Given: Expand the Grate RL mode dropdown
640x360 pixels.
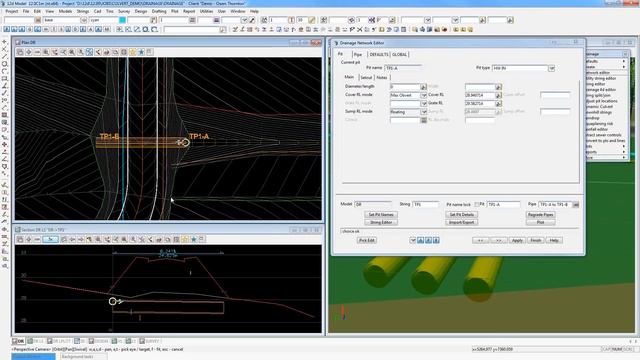Looking at the screenshot, I should click(x=423, y=104).
